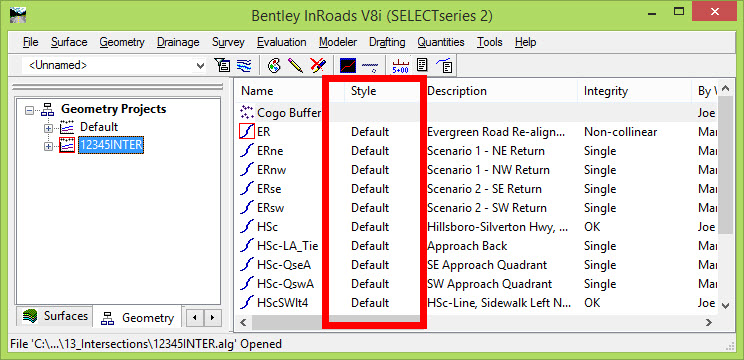The image size is (744, 360).
Task: Select the 12345INTER tree item label
Action: click(x=111, y=145)
